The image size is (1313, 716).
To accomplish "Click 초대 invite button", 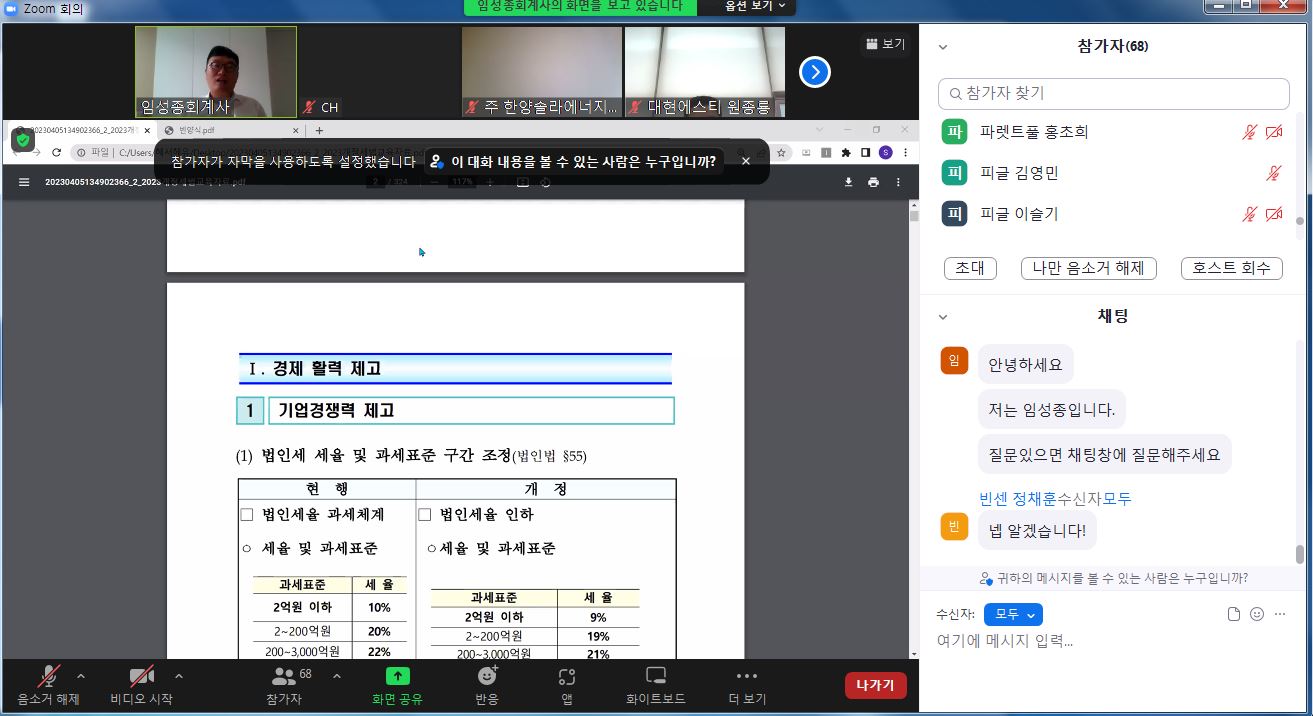I will (x=970, y=268).
